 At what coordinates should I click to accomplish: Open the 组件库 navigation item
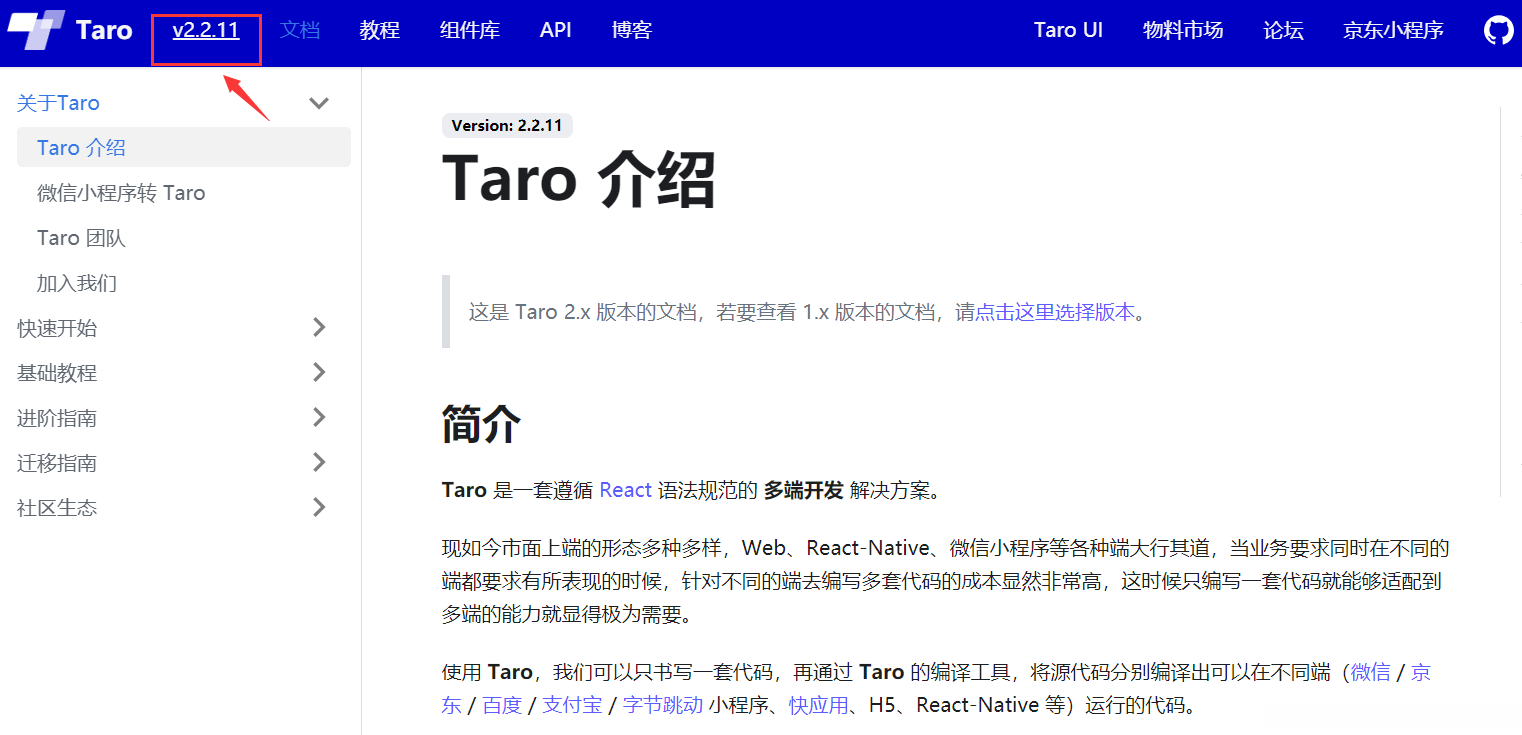pyautogui.click(x=468, y=30)
